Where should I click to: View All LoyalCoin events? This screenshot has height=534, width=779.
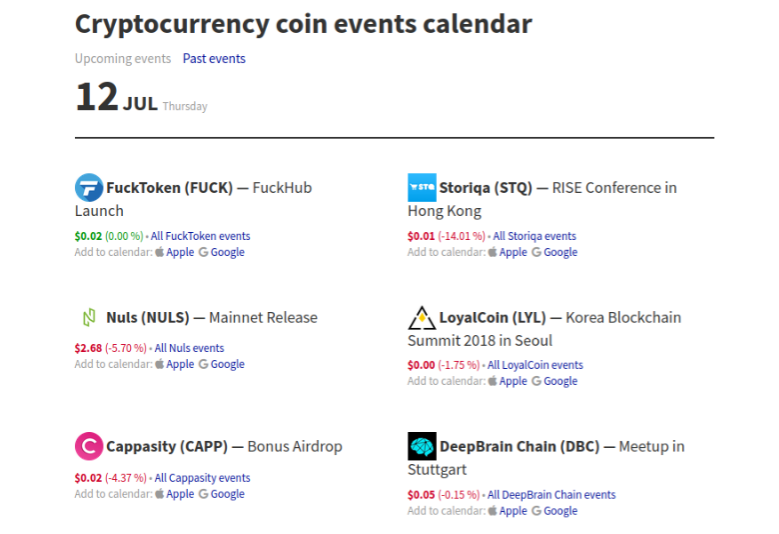(x=535, y=365)
